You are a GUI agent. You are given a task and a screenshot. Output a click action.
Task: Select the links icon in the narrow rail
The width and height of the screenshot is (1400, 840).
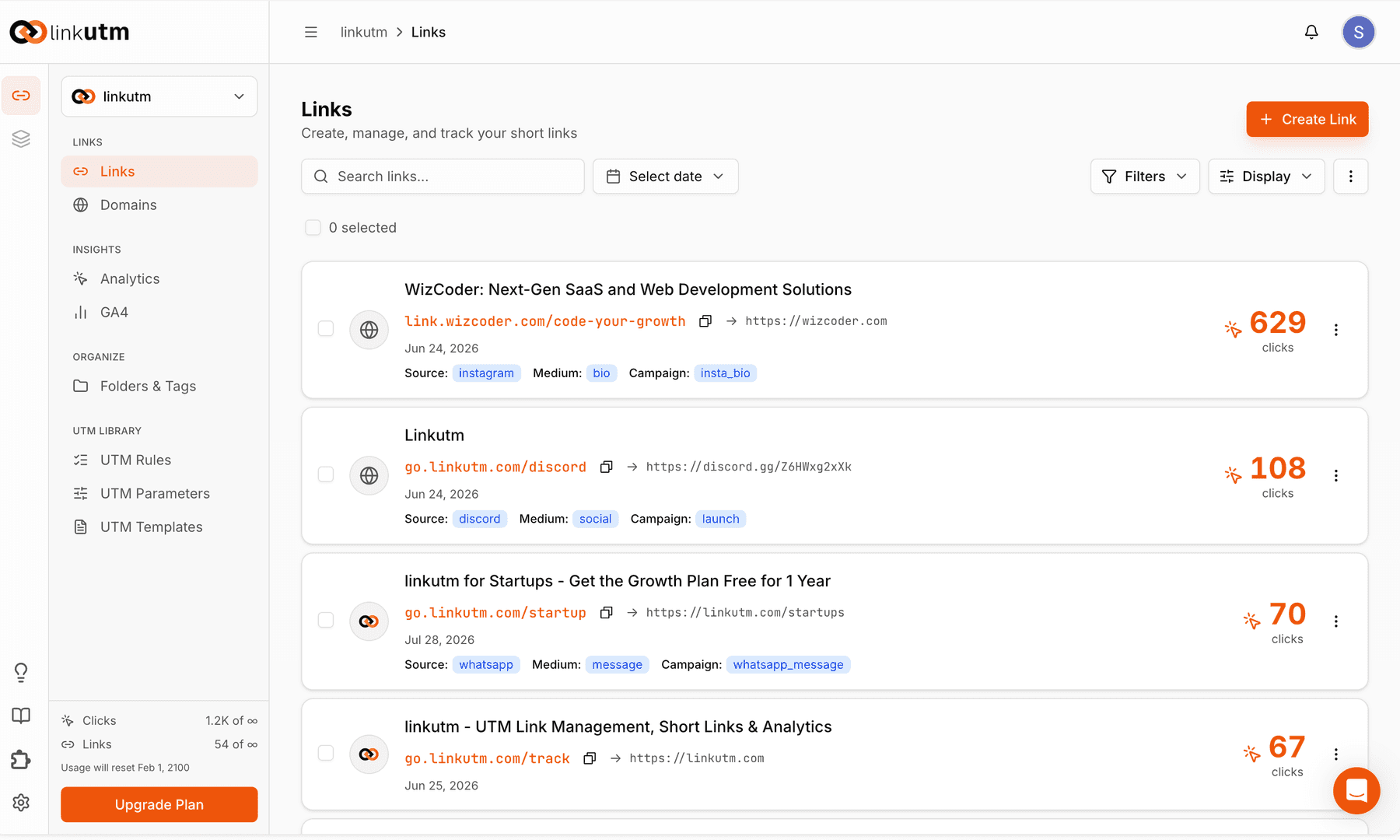tap(21, 96)
